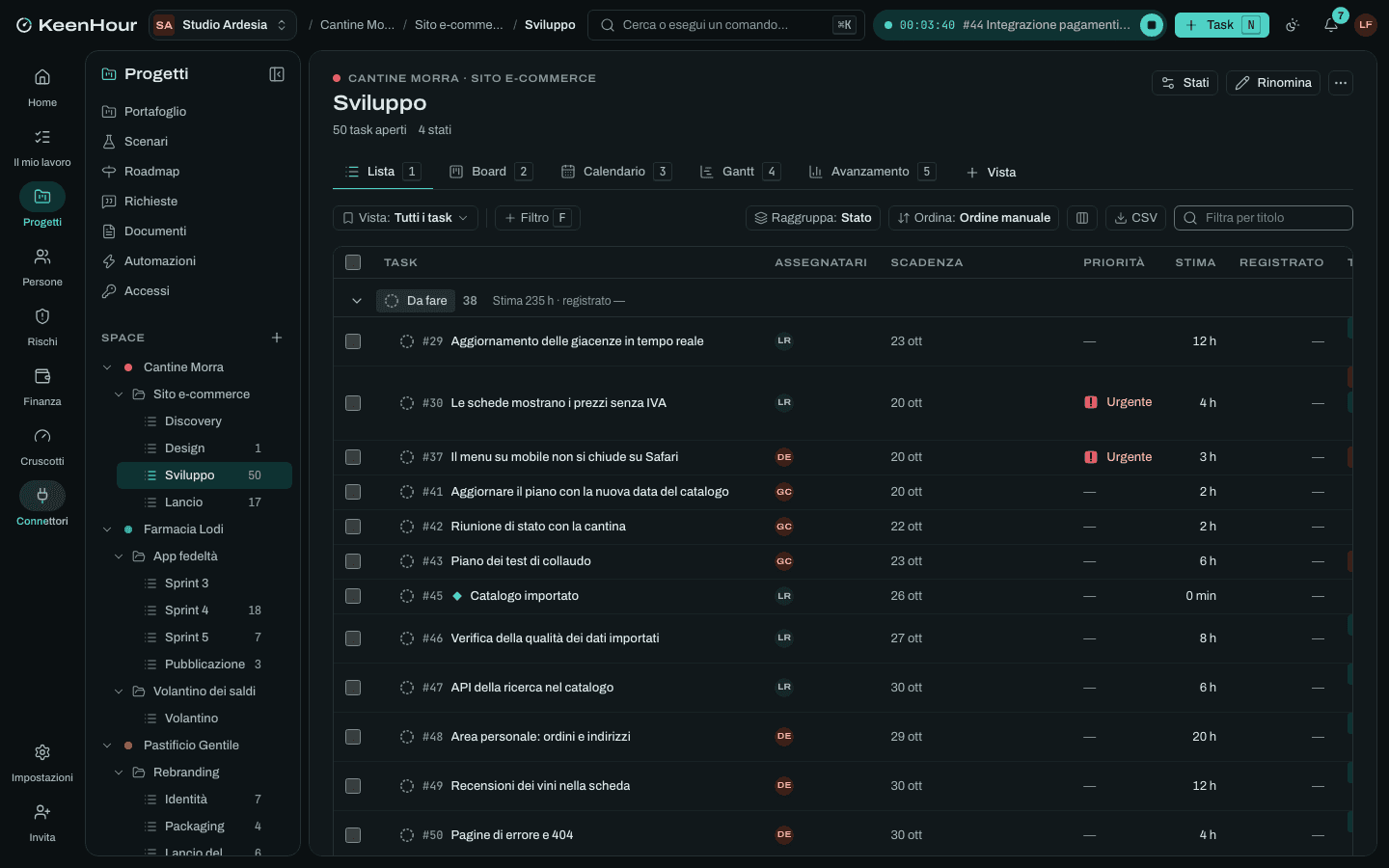The height and width of the screenshot is (868, 1389).
Task: Select all tasks via the header checkbox
Action: coord(353,262)
